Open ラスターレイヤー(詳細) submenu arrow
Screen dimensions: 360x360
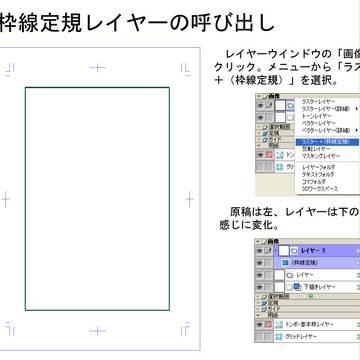click(357, 109)
